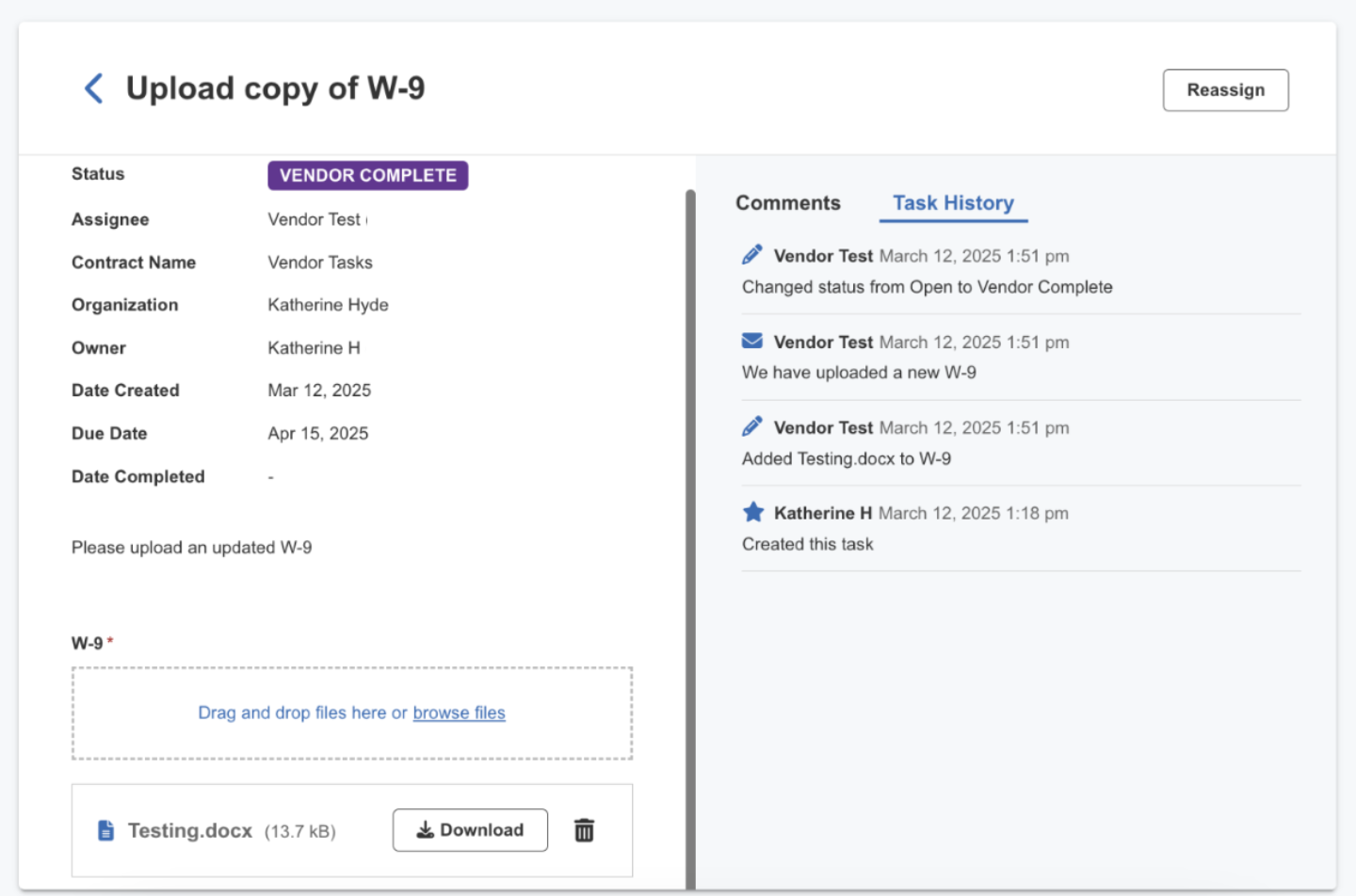
Task: Click the envelope icon for uploaded W-9 message
Action: click(x=752, y=341)
